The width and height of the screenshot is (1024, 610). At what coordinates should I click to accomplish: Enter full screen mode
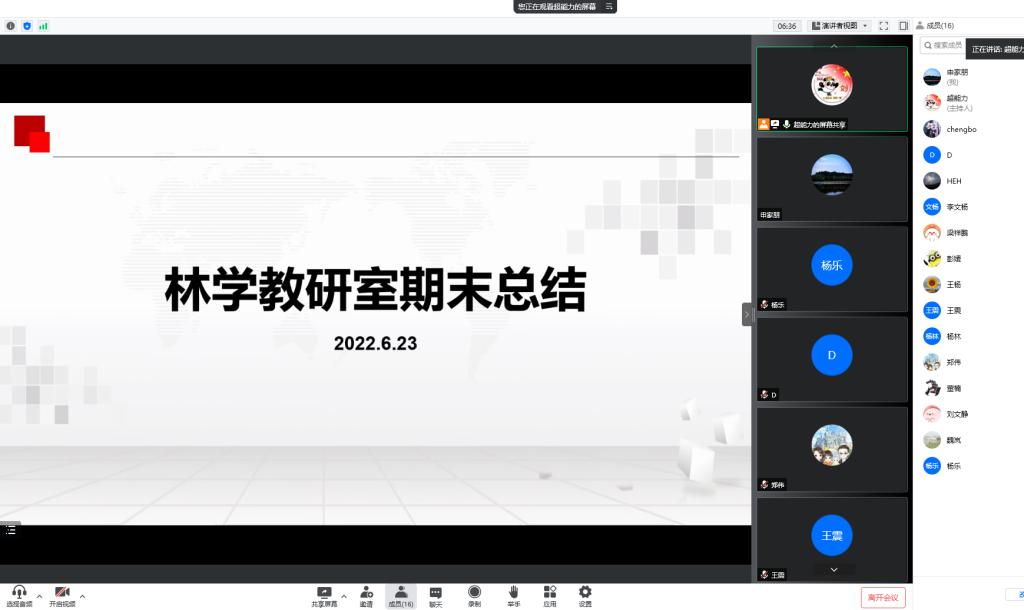883,26
